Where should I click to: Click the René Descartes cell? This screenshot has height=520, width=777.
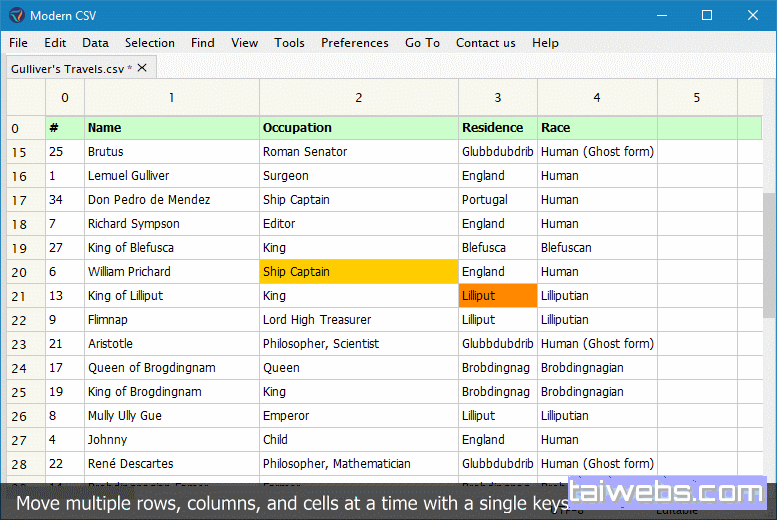tap(171, 463)
